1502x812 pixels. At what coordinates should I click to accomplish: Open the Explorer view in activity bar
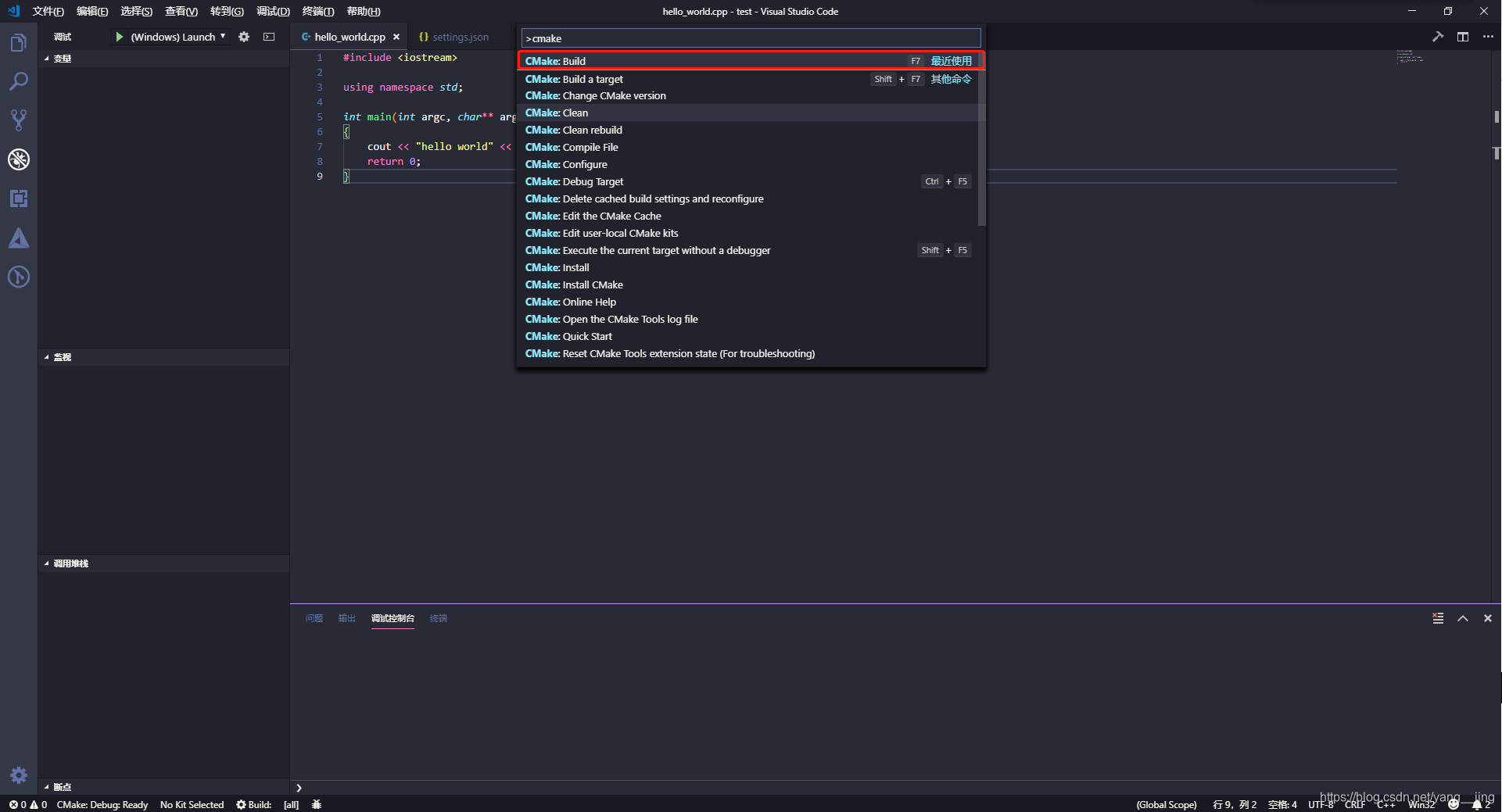coord(19,42)
